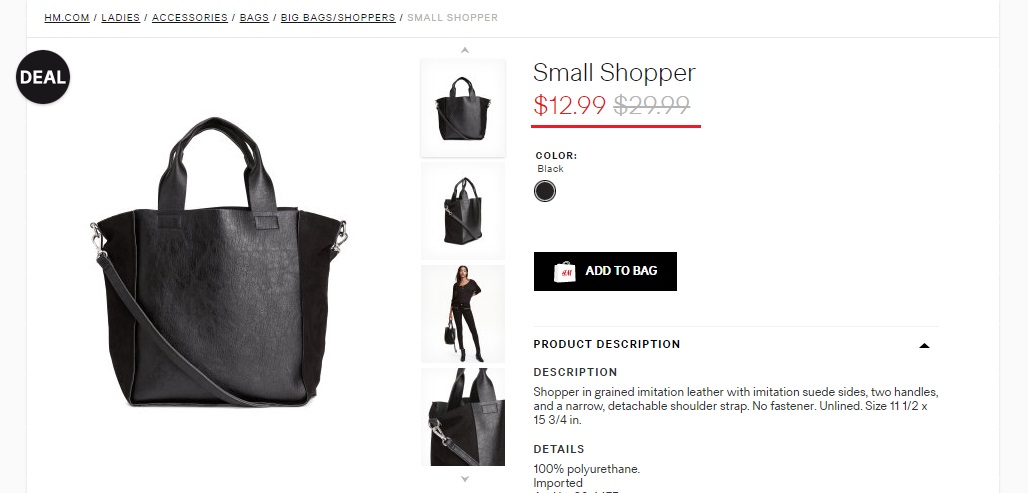Select the Black color swatch
Image resolution: width=1028 pixels, height=493 pixels.
tap(545, 191)
